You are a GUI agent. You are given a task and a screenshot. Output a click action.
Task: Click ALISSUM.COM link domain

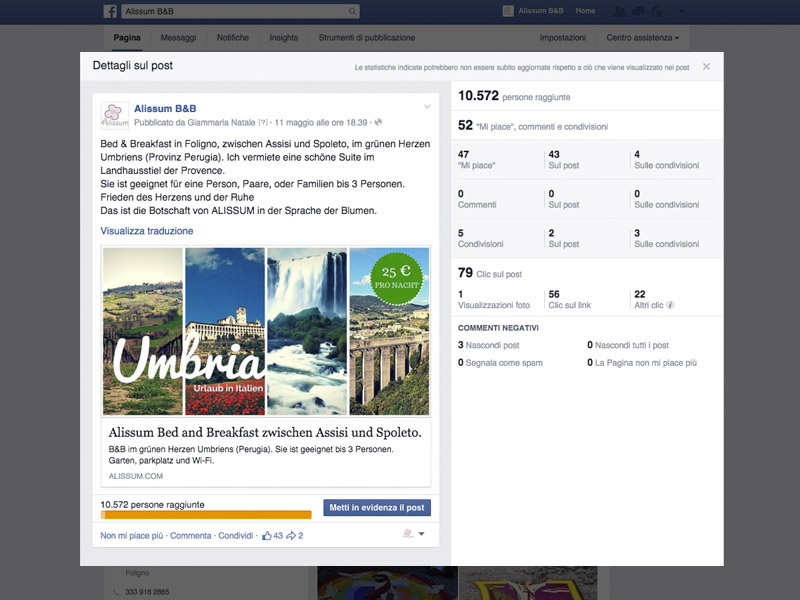[x=136, y=476]
